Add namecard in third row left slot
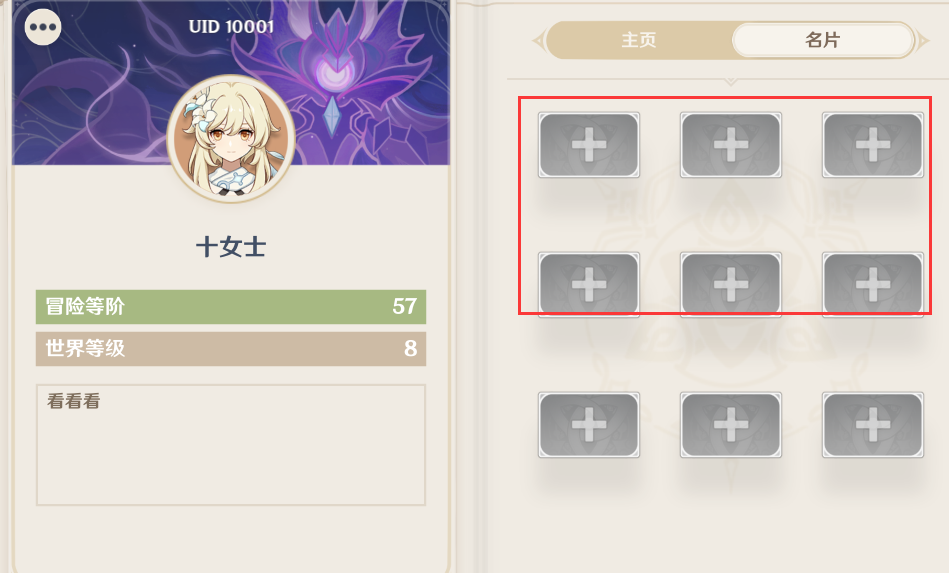The width and height of the screenshot is (949, 573). (589, 425)
